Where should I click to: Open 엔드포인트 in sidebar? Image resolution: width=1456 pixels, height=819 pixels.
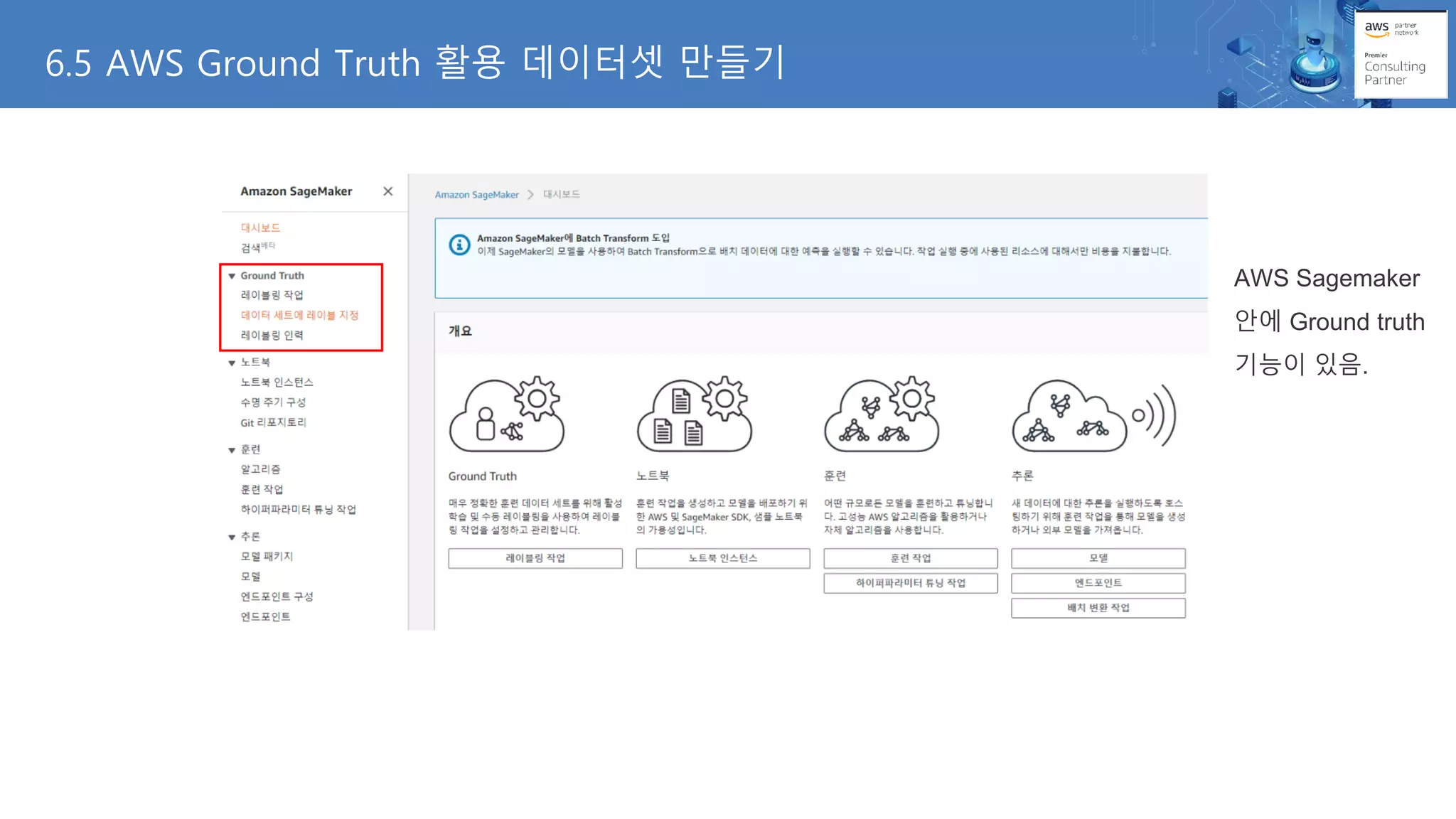(265, 616)
